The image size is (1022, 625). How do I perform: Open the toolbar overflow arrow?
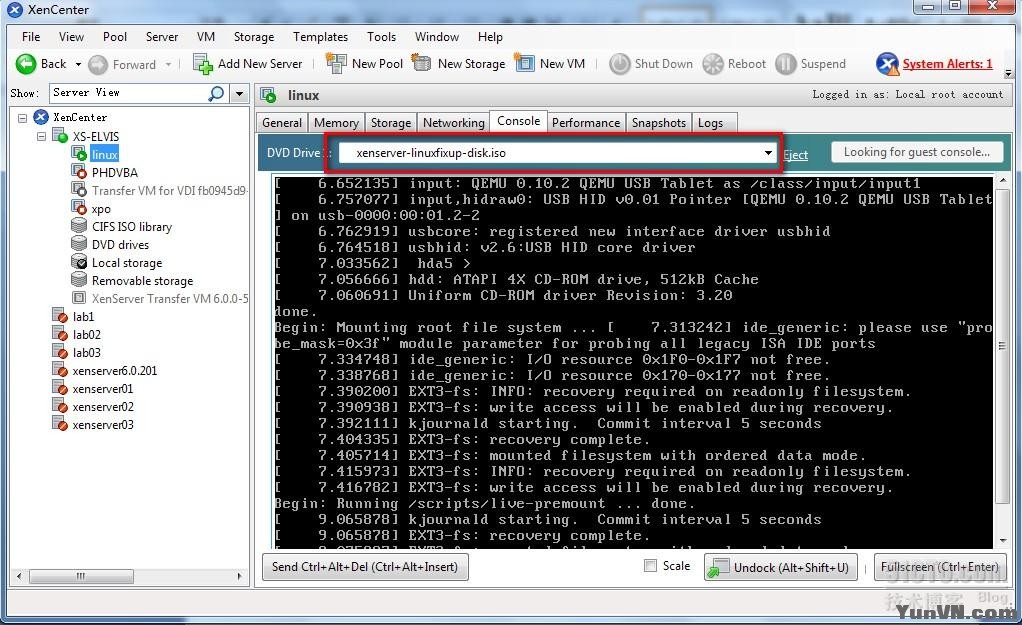pos(1008,73)
